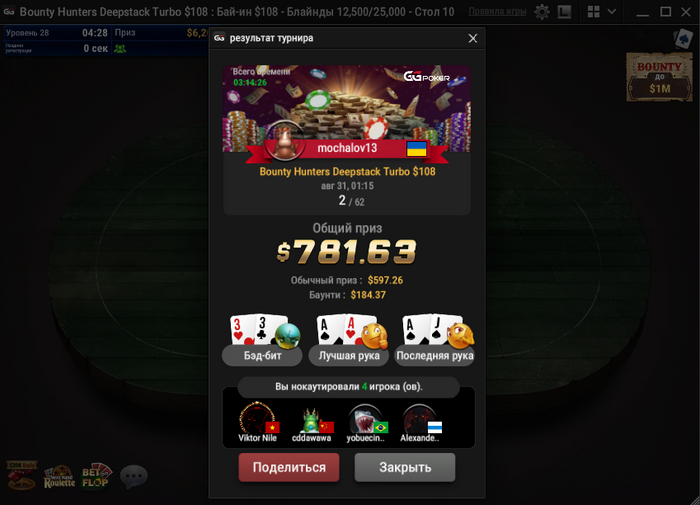
Task: Open the Roulette mini game icon
Action: coord(59,477)
